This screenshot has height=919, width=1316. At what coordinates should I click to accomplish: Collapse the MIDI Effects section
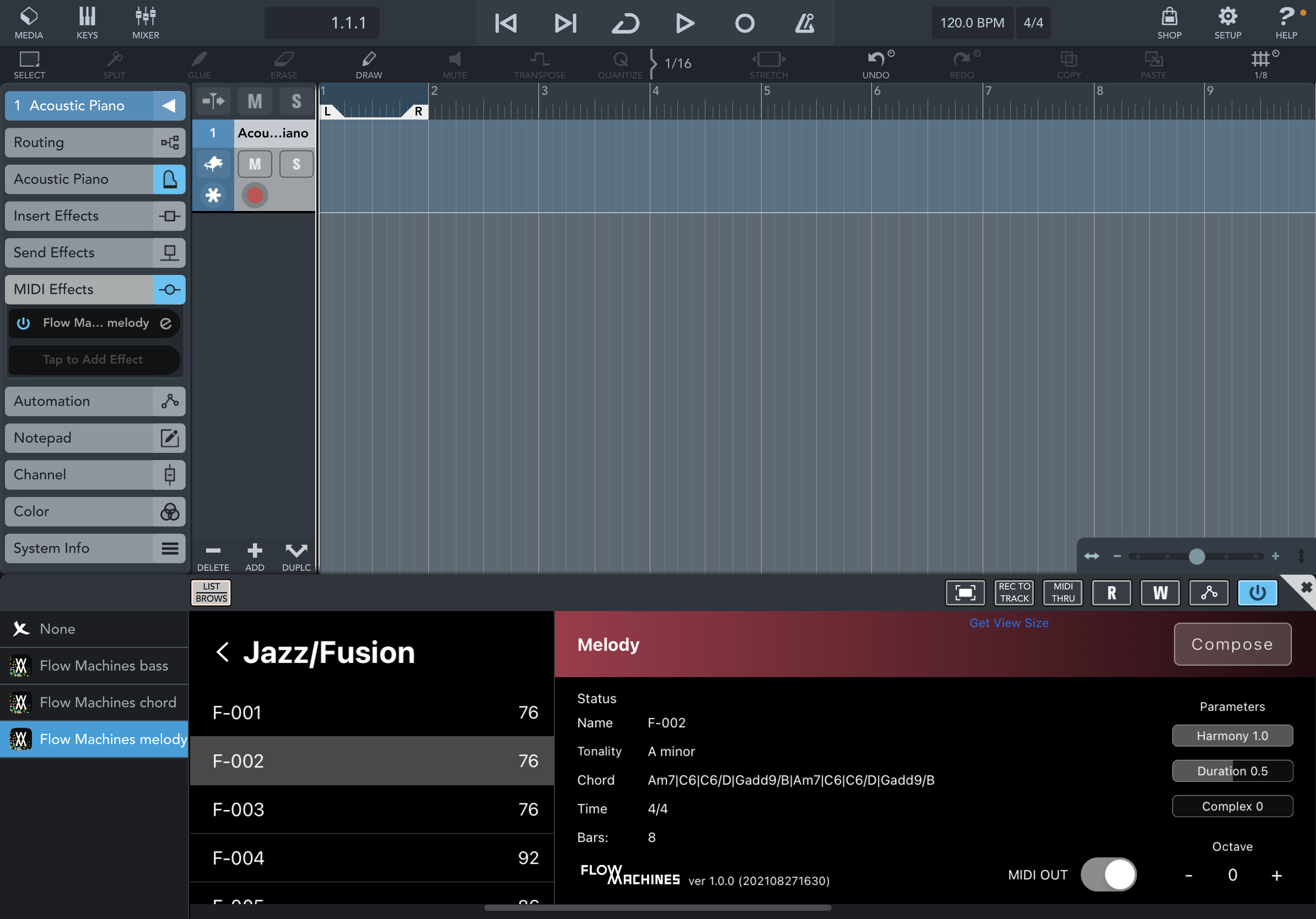[x=95, y=289]
